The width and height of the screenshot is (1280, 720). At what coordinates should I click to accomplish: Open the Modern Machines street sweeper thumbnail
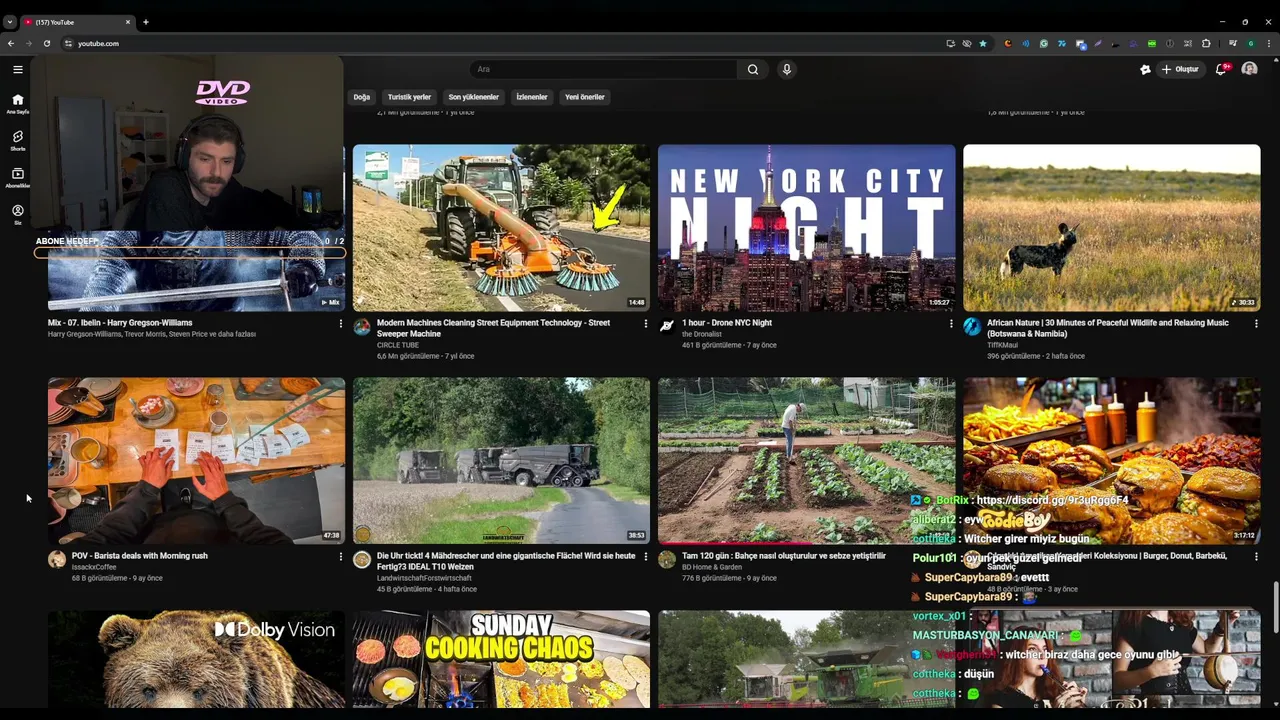[501, 228]
